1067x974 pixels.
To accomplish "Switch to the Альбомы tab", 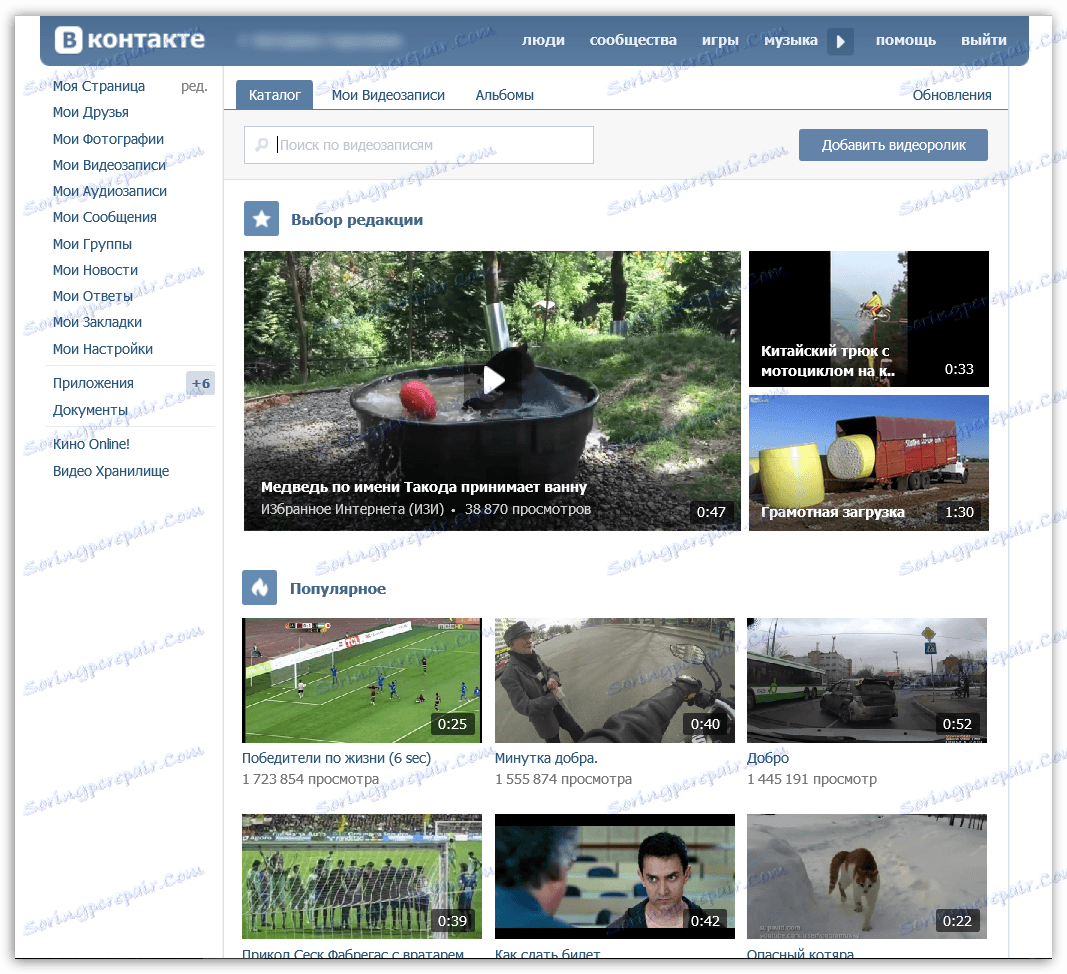I will point(504,95).
